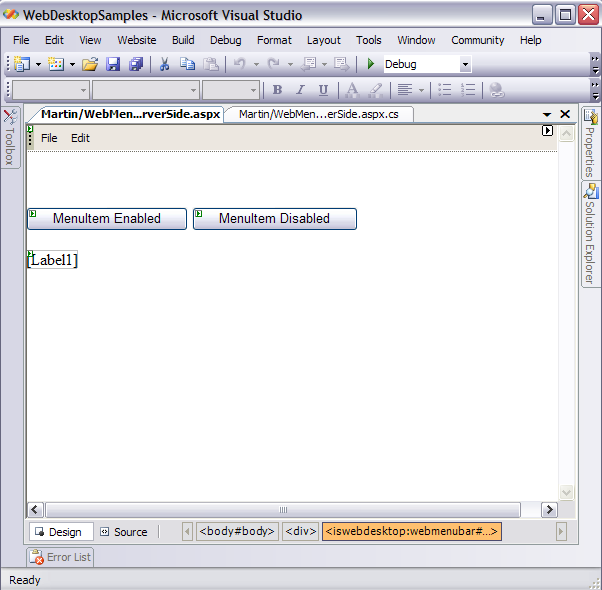Click the Open File folder icon
602x590 pixels.
click(90, 64)
